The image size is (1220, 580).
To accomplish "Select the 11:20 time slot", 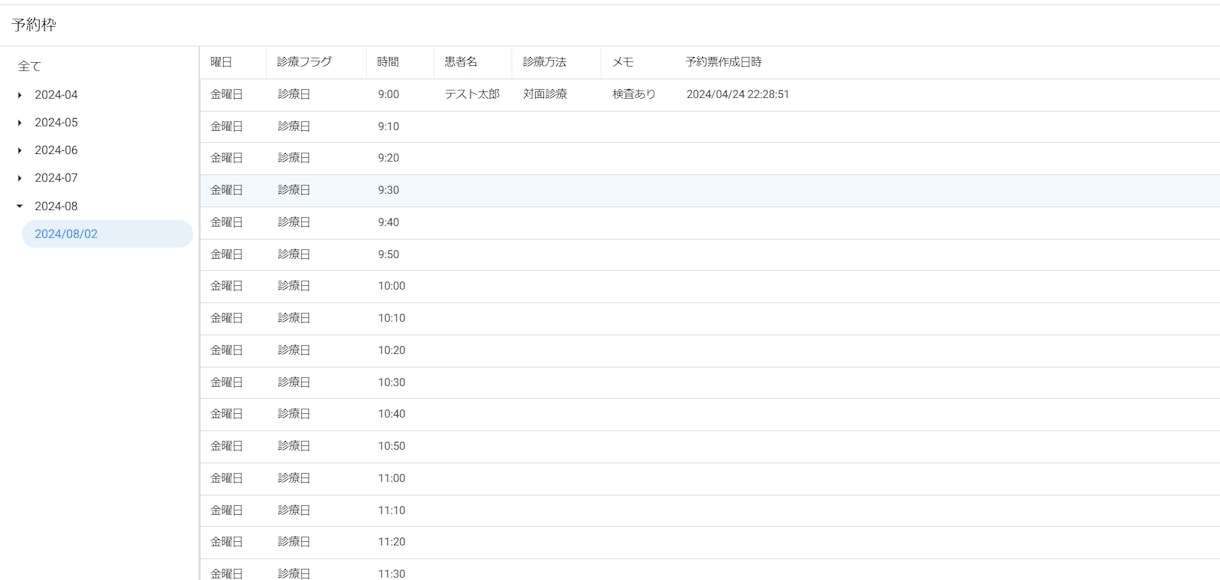I will (x=391, y=542).
